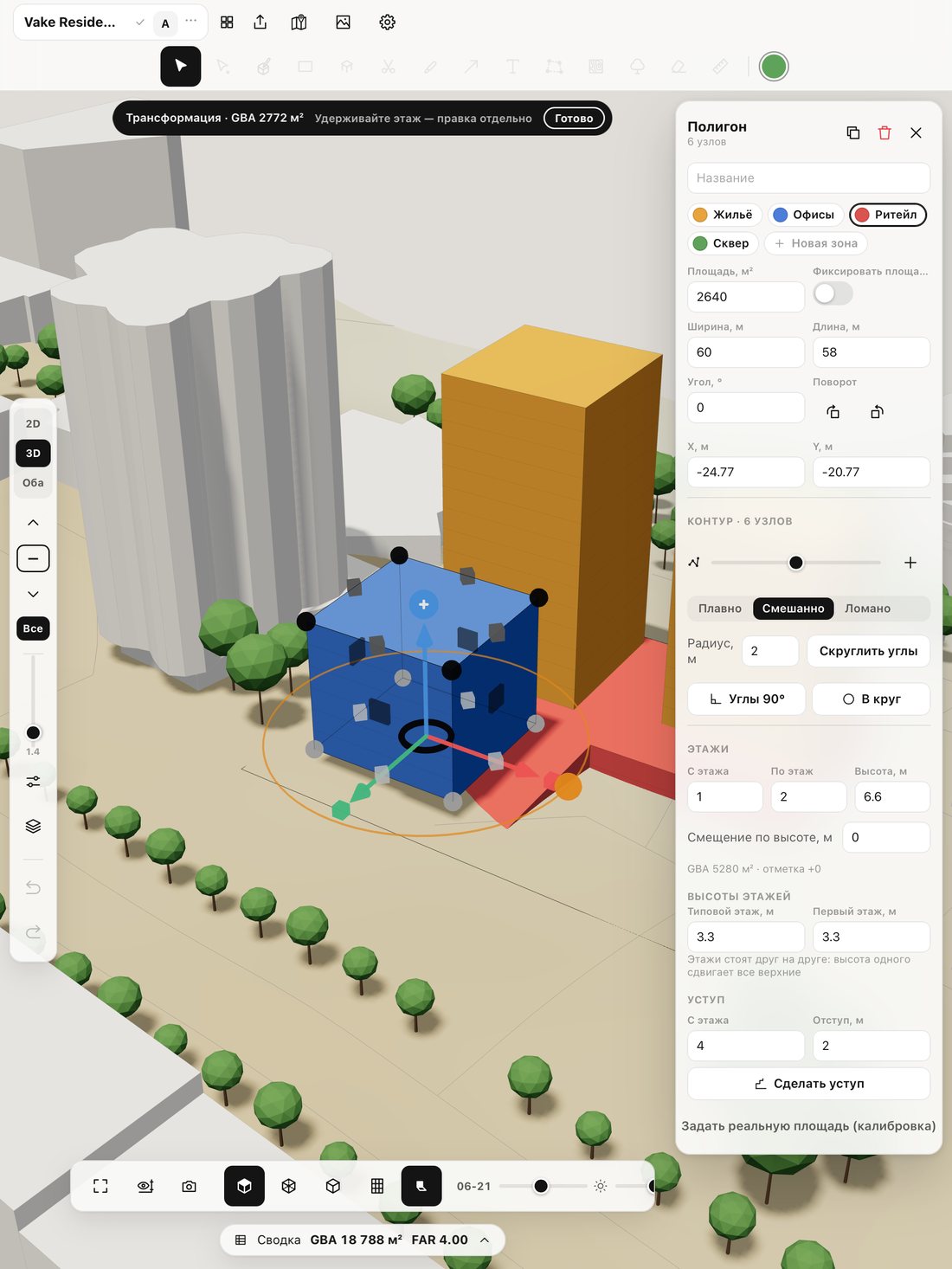Choose the Жильё zone type
The image size is (952, 1269).
(724, 215)
